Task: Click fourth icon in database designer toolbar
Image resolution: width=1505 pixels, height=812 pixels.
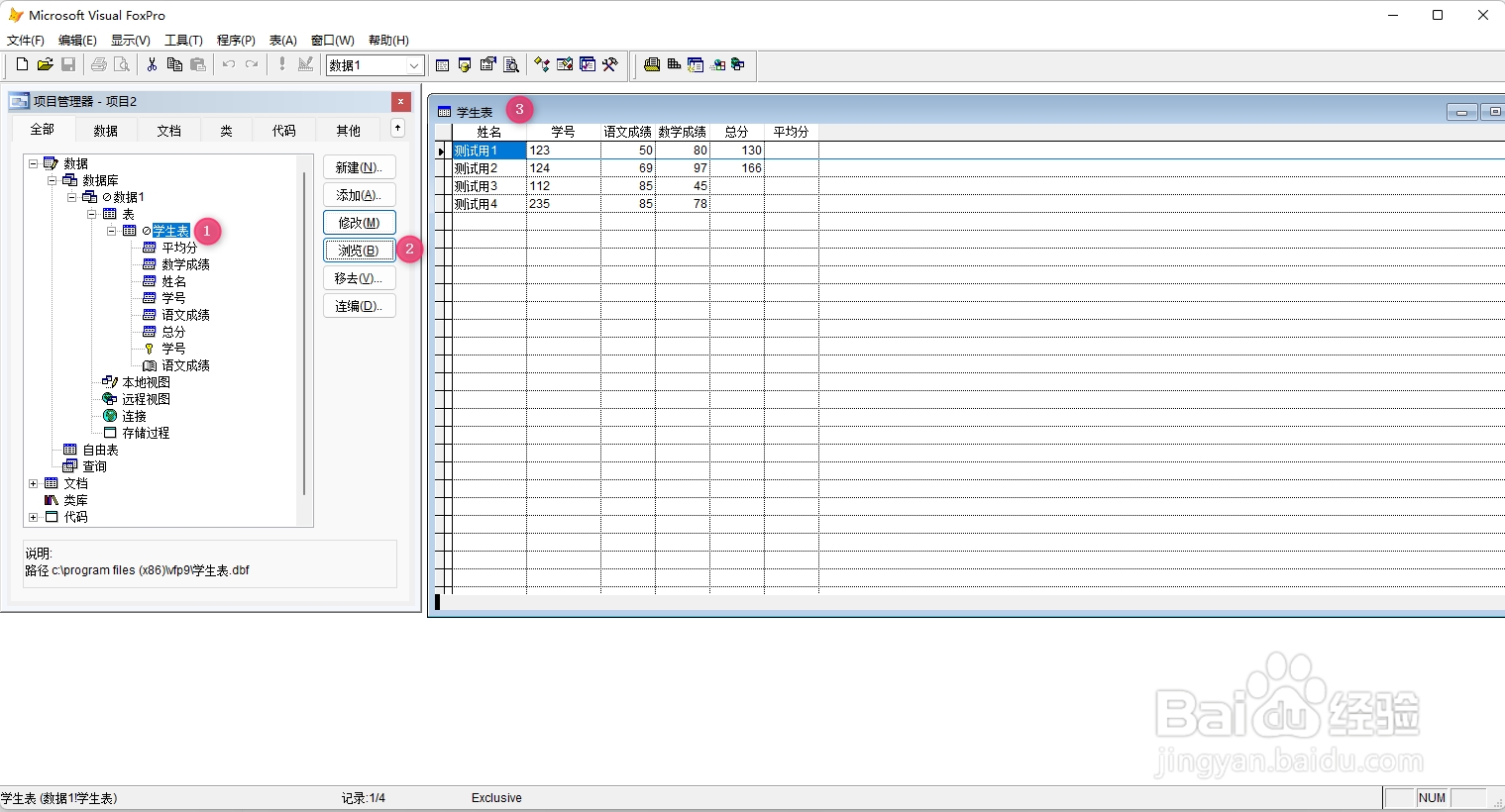Action: point(717,64)
